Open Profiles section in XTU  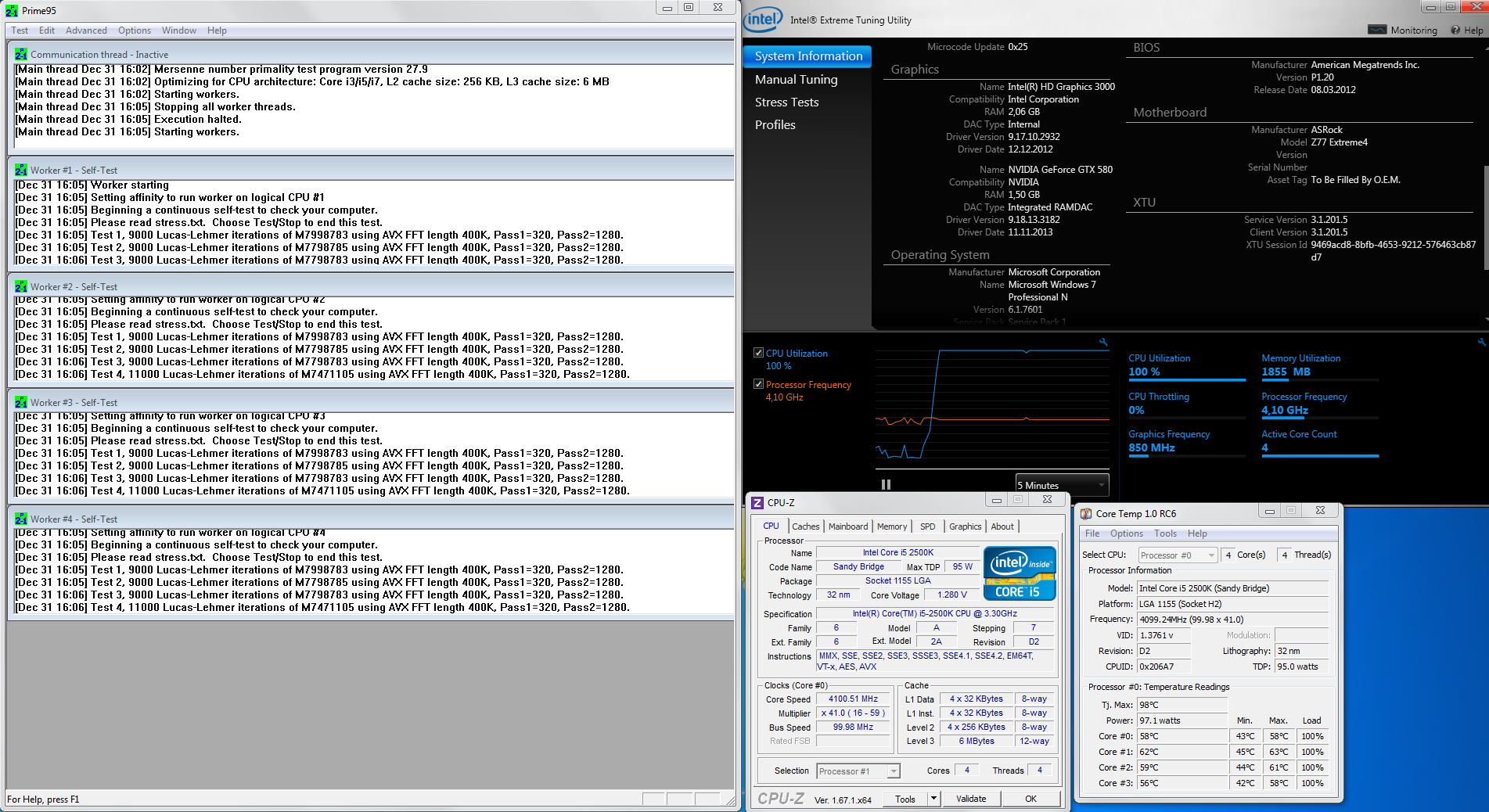point(775,125)
